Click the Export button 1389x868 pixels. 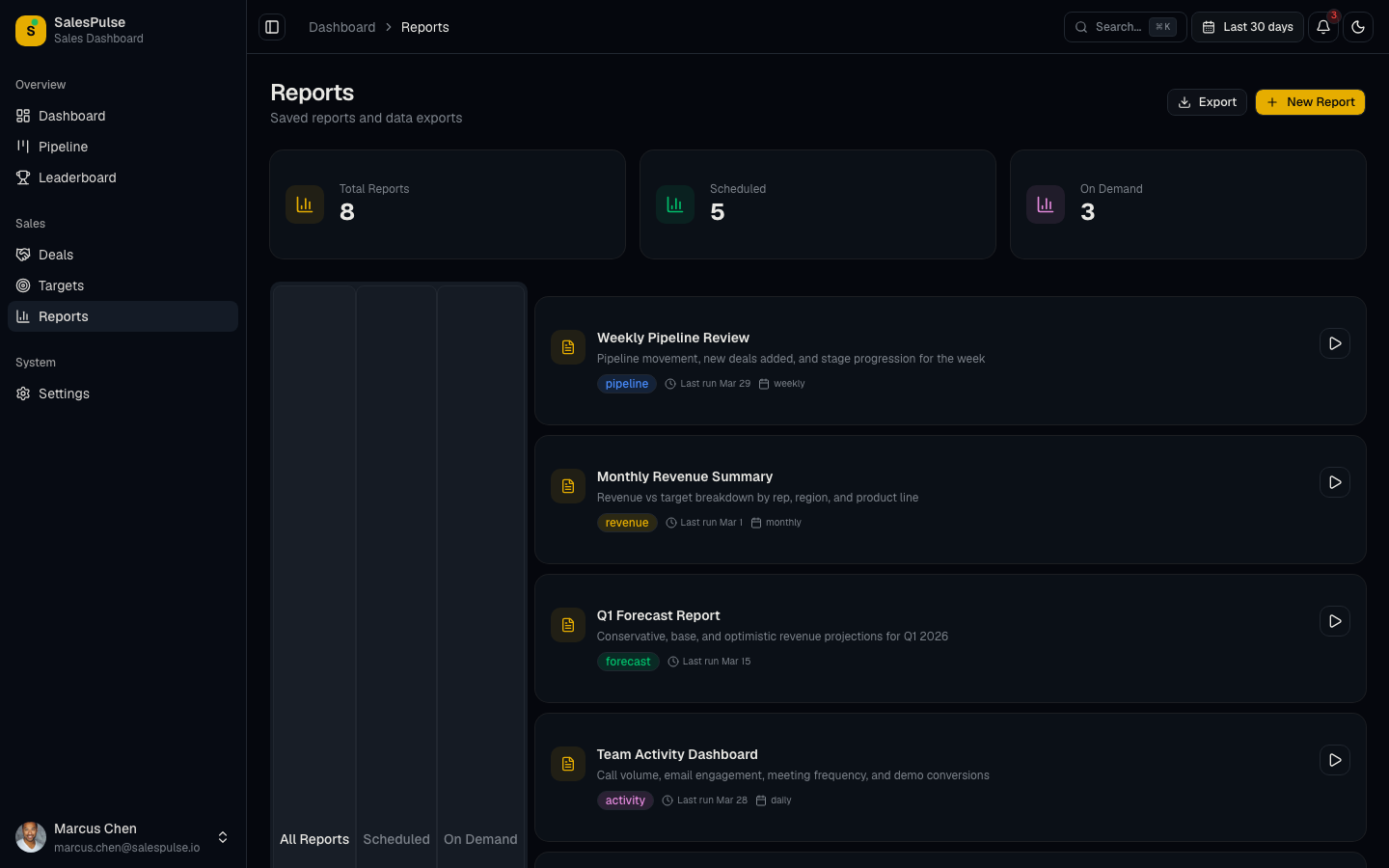pos(1207,102)
